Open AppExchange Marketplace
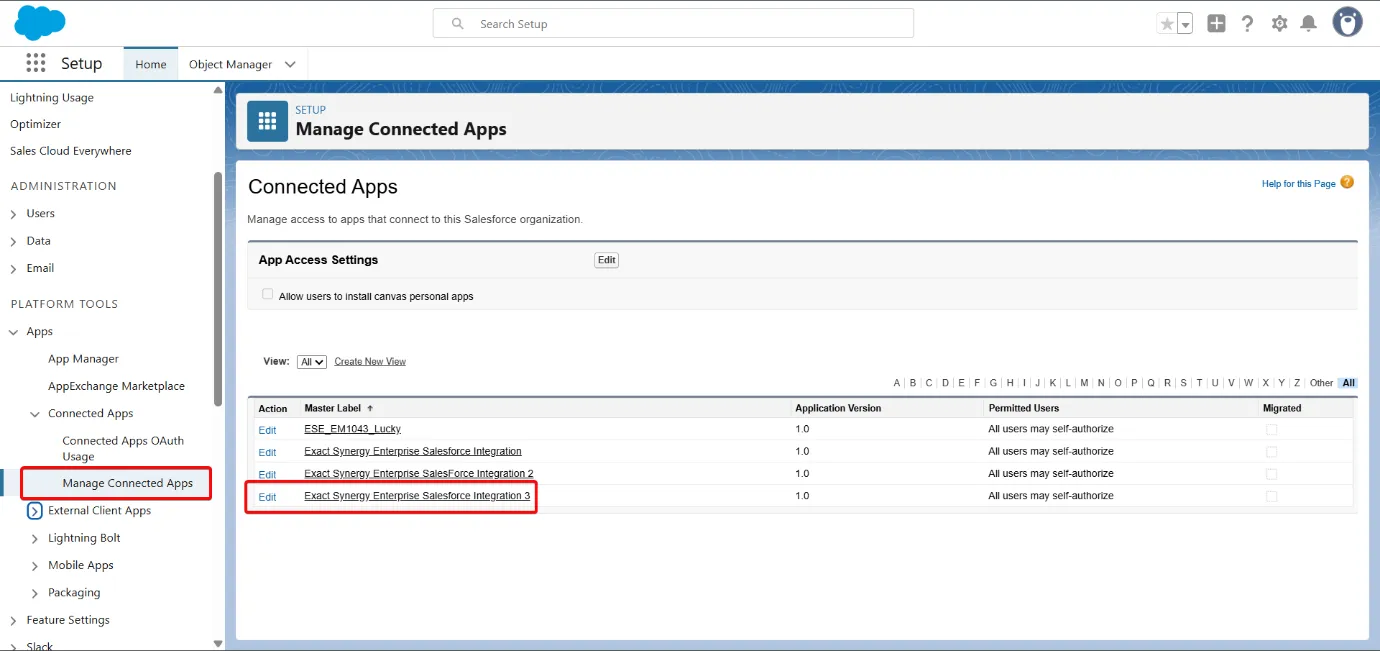Screen dimensions: 1380x651 [116, 386]
